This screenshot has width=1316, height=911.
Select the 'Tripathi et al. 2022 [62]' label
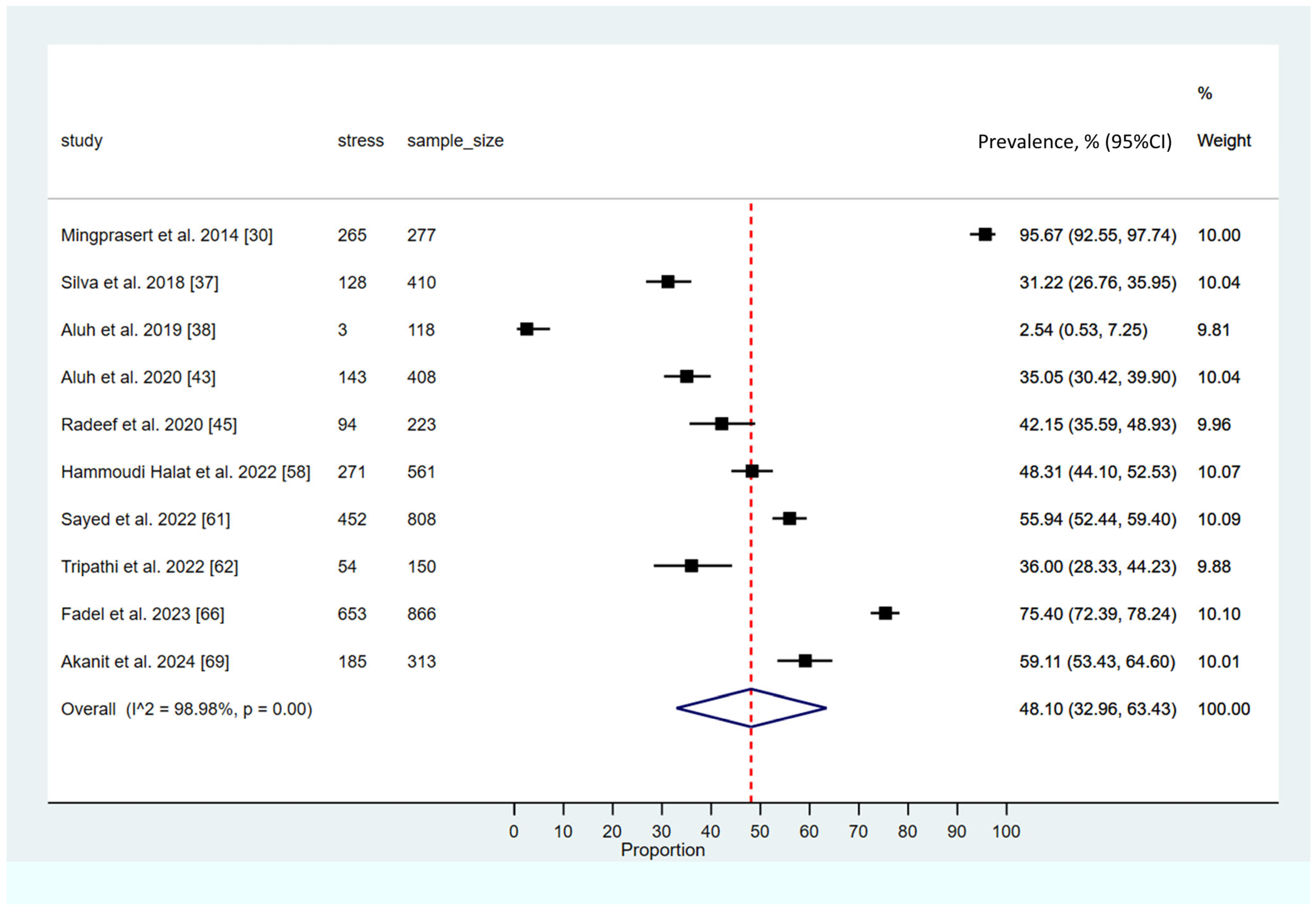(x=150, y=567)
